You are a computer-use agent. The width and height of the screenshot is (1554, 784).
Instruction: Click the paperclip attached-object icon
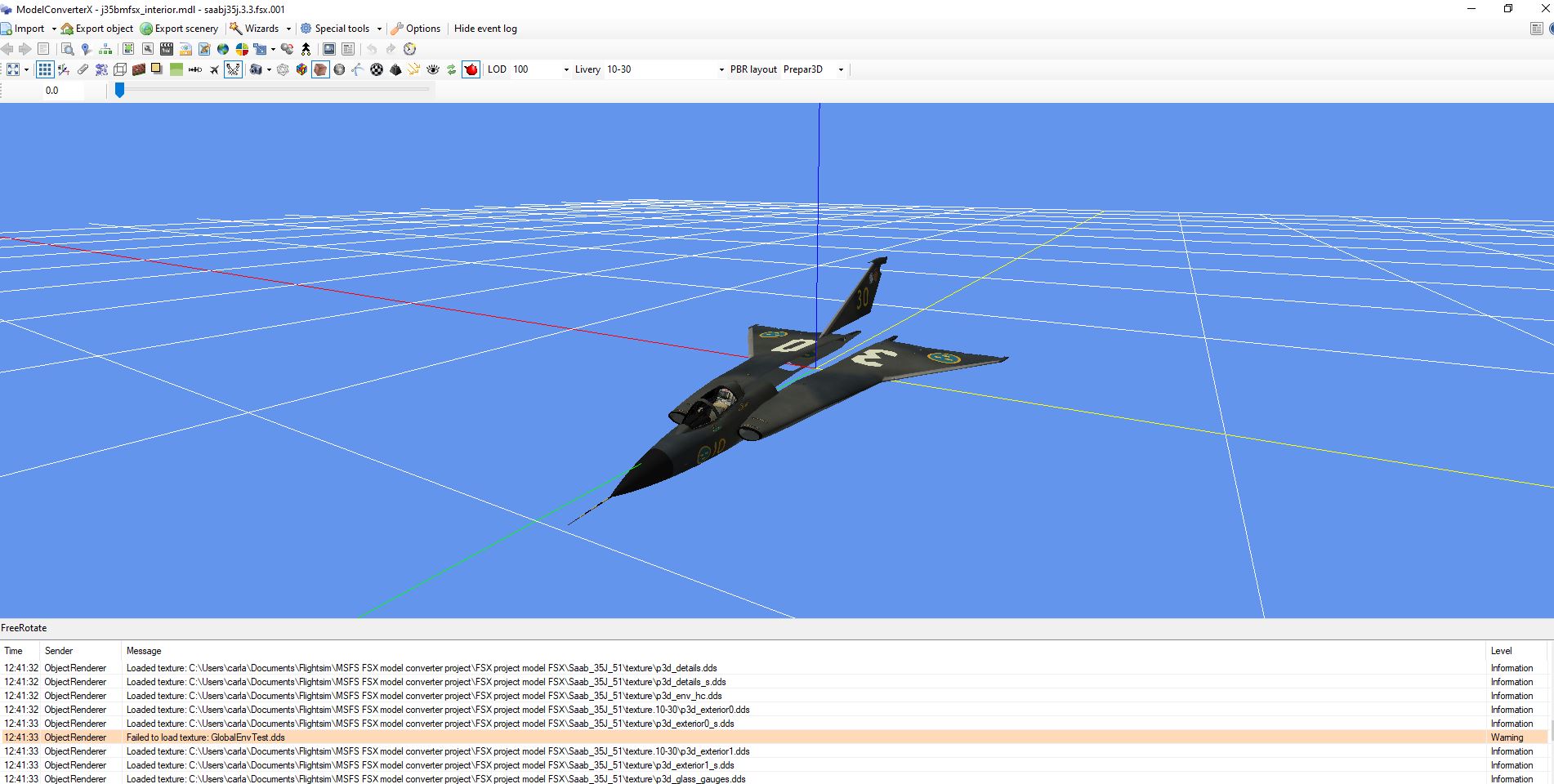point(83,69)
